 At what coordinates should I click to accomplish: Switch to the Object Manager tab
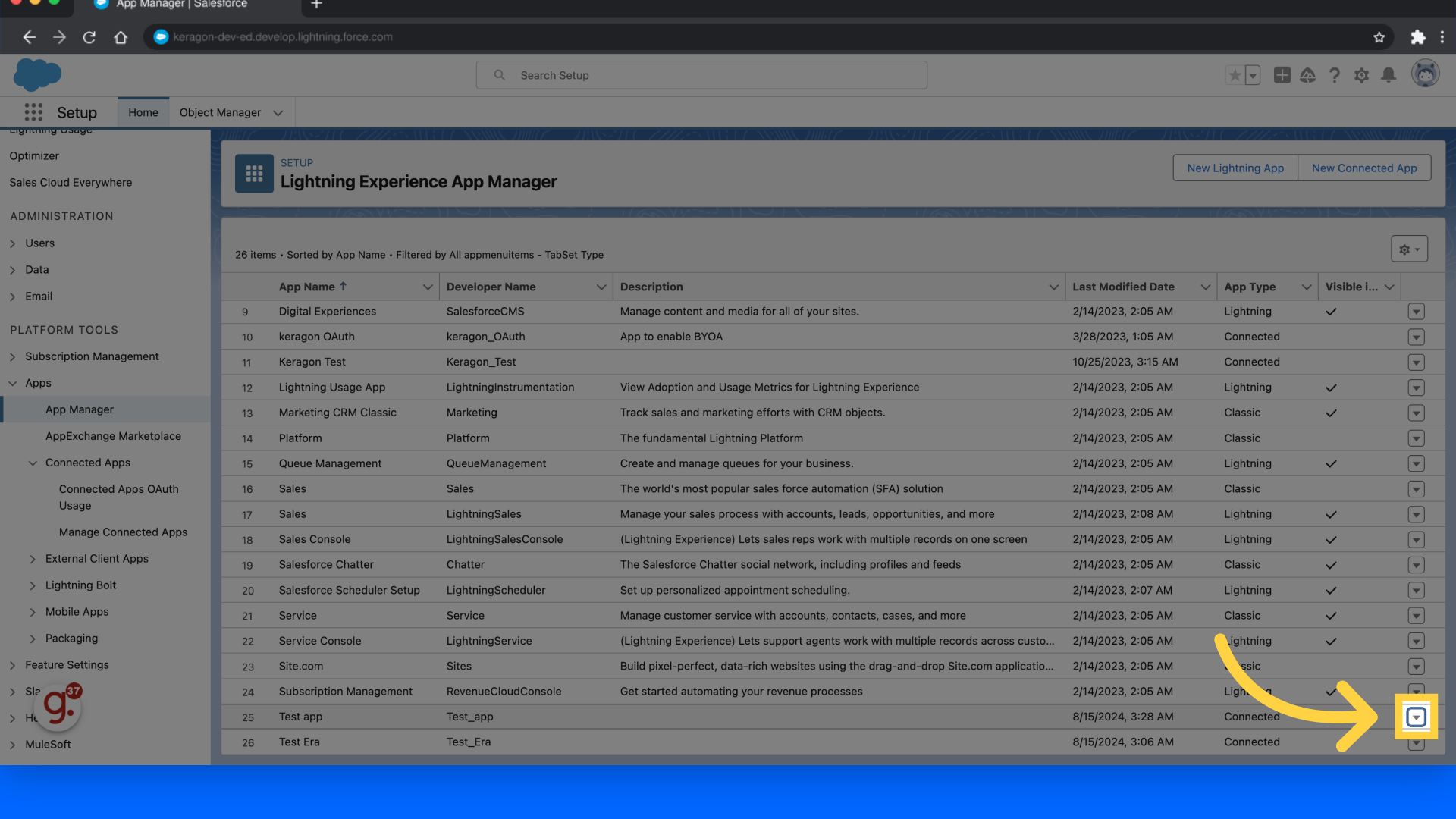click(221, 112)
